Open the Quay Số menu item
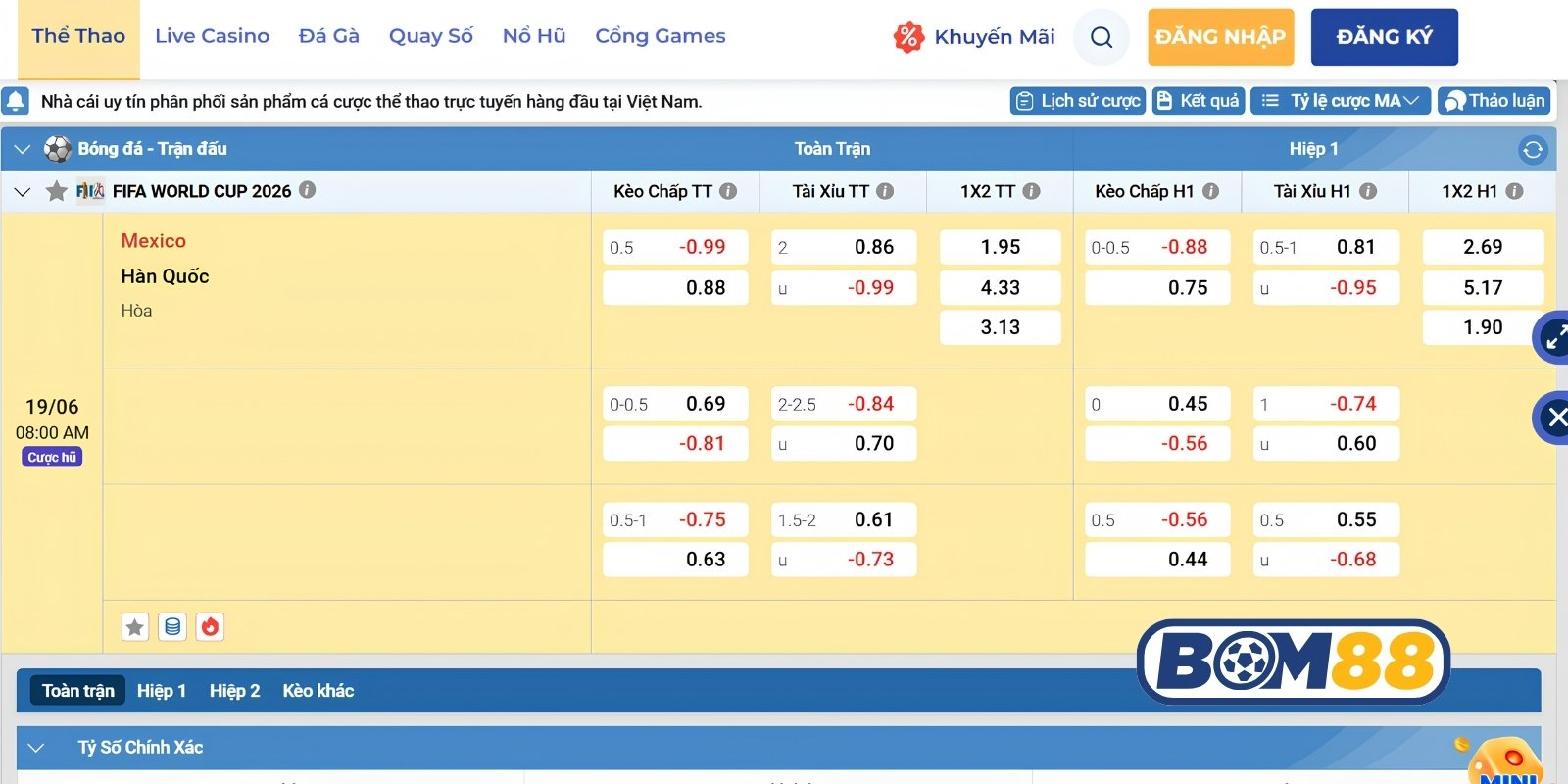 click(x=431, y=37)
